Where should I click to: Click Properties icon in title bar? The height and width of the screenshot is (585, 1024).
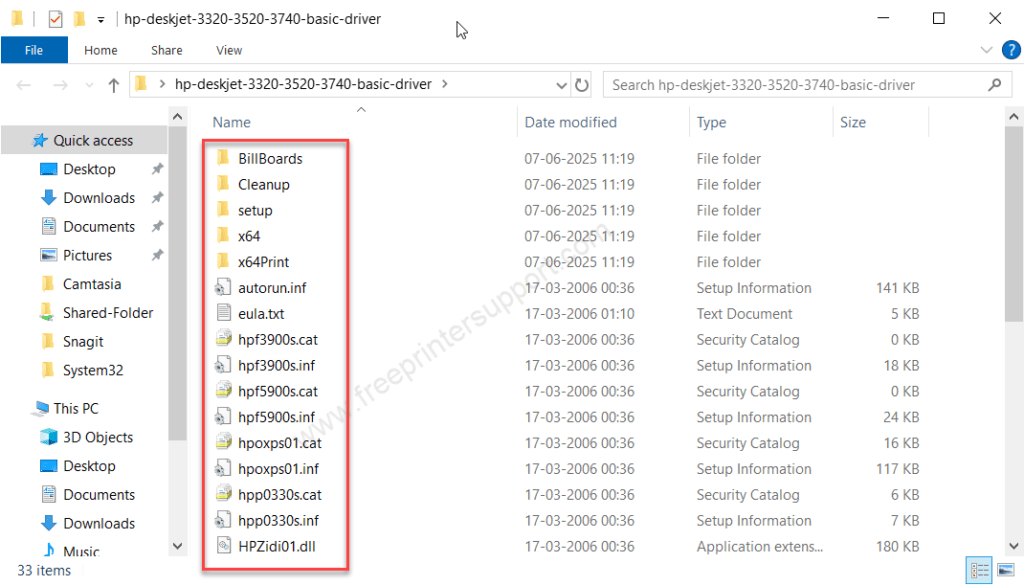56,19
